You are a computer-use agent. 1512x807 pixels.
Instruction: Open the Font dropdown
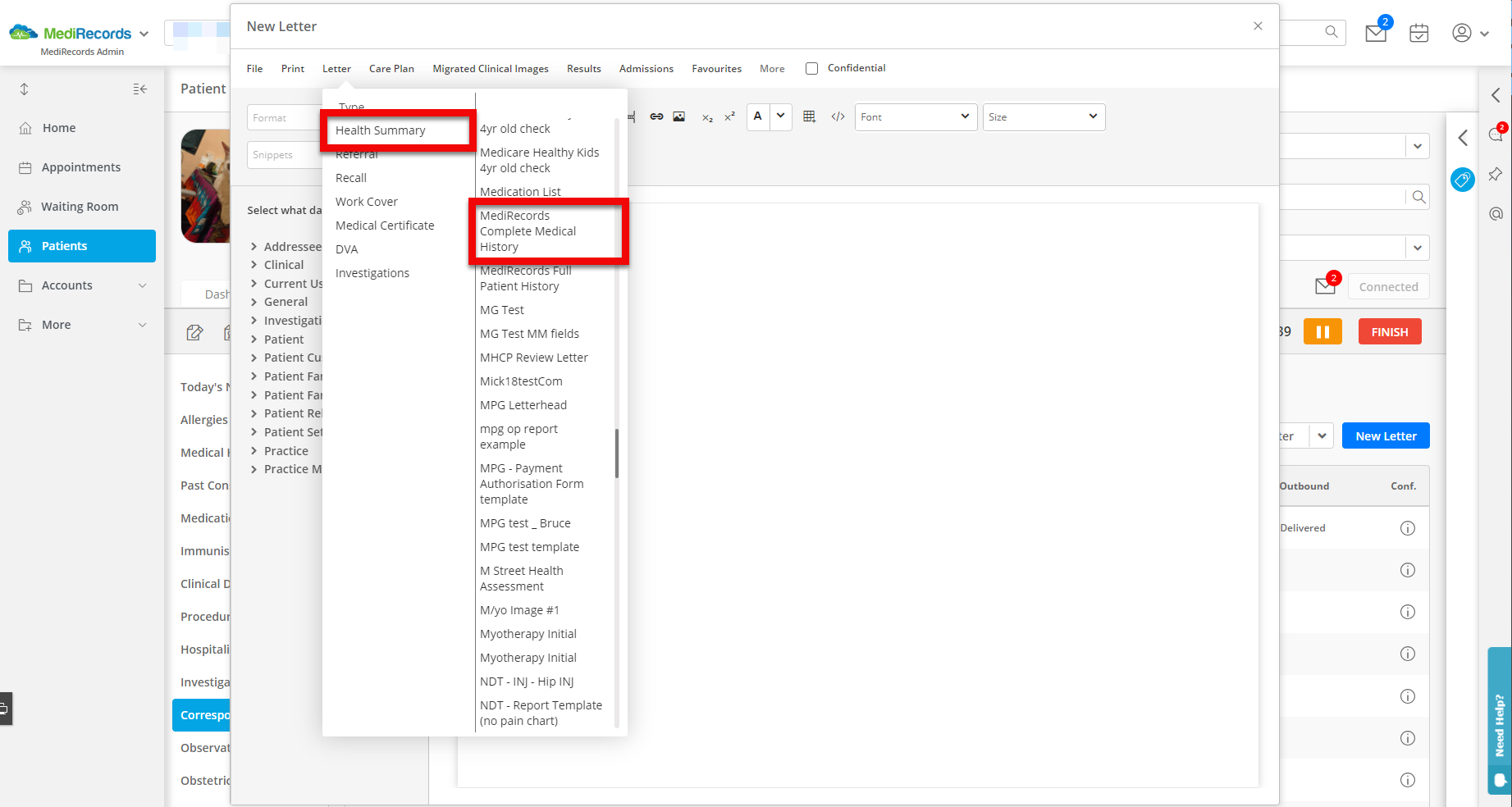pos(916,116)
